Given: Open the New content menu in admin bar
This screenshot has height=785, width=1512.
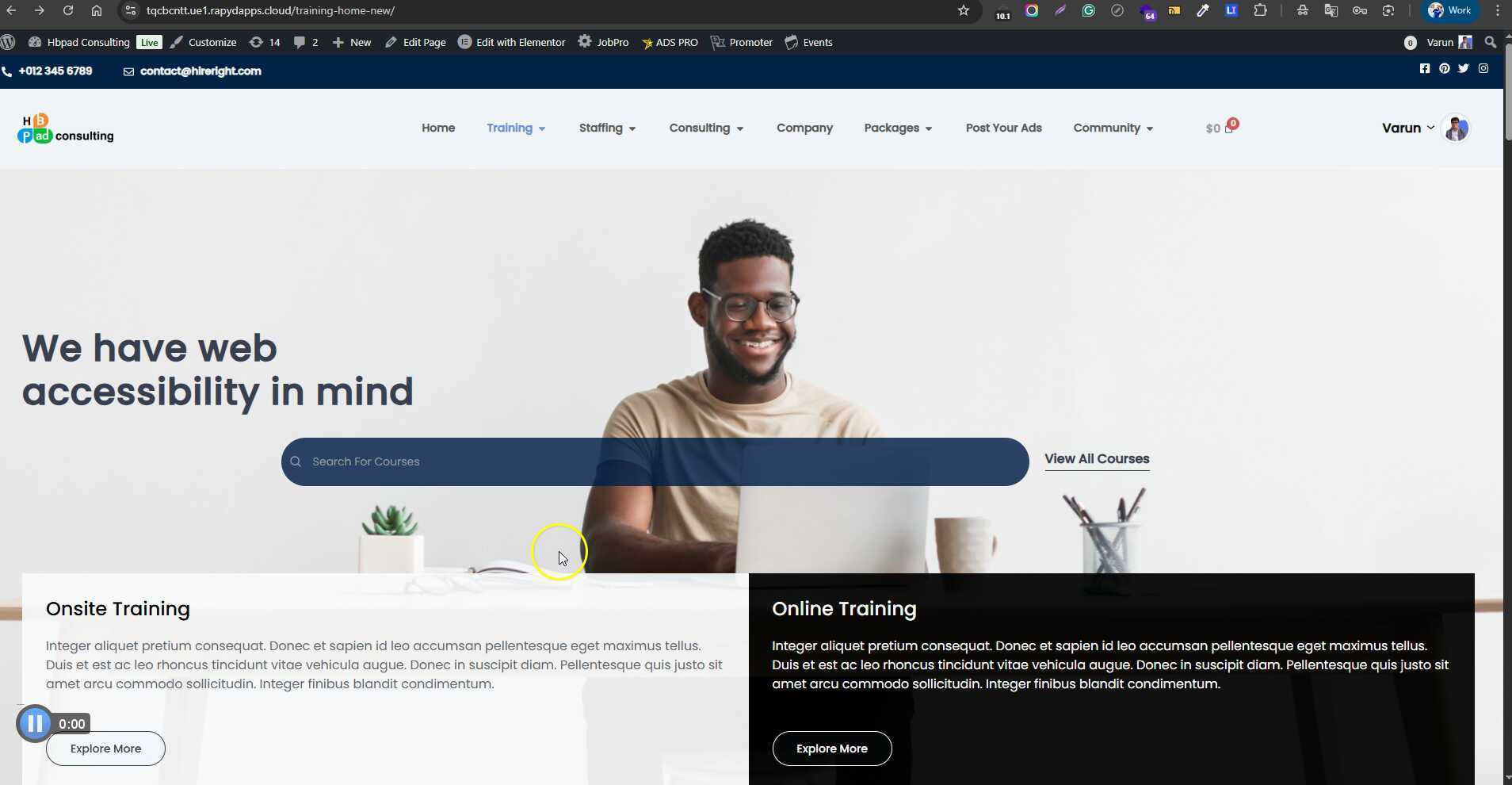Looking at the screenshot, I should pos(352,42).
